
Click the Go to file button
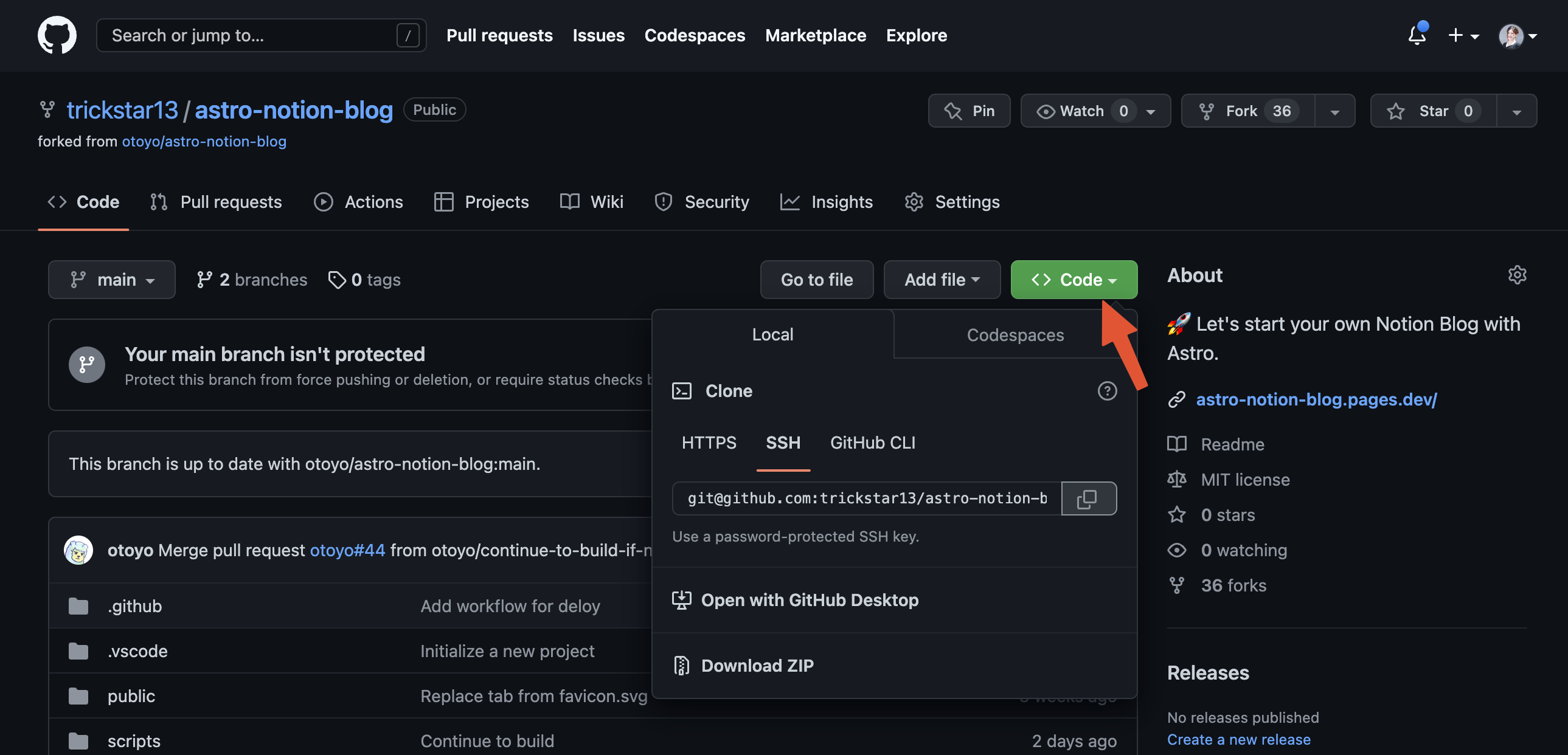pos(817,280)
